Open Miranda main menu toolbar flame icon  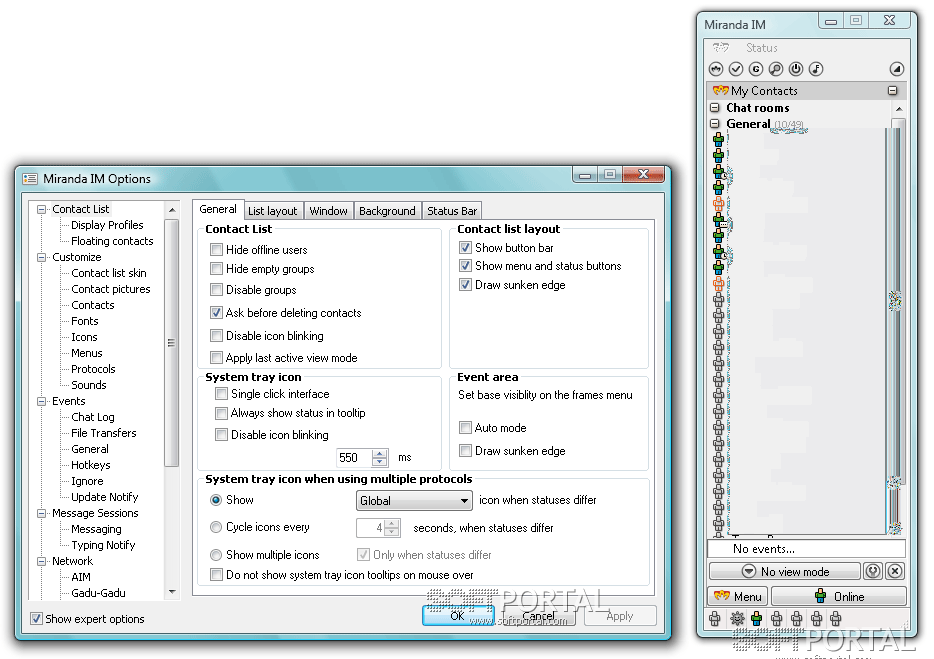[715, 69]
